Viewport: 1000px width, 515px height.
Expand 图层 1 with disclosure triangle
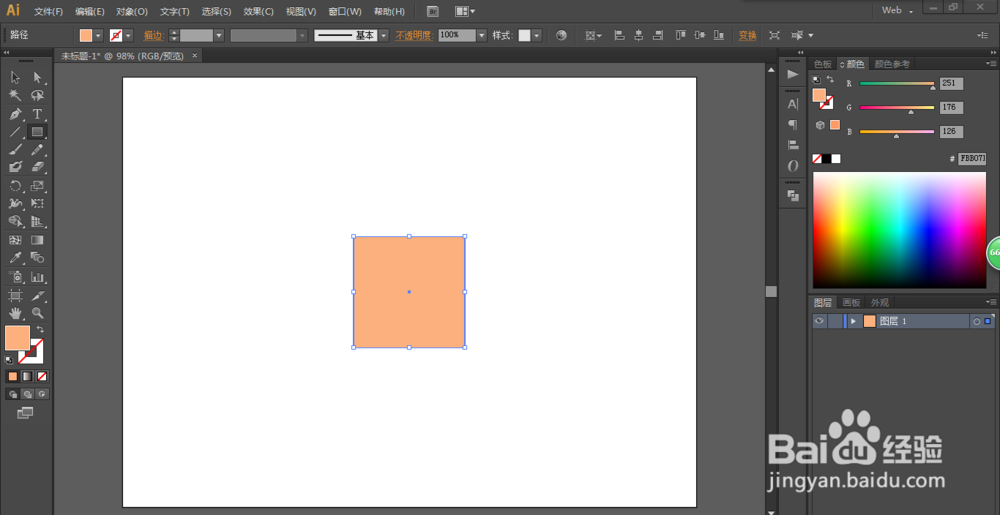pos(853,321)
